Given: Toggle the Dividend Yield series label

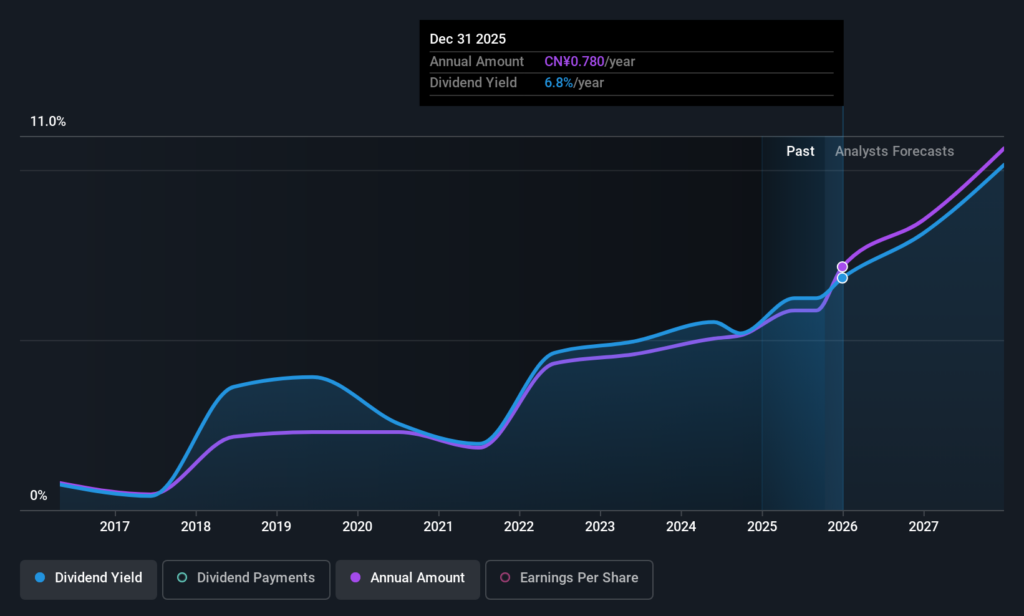Looking at the screenshot, I should coord(98,578).
